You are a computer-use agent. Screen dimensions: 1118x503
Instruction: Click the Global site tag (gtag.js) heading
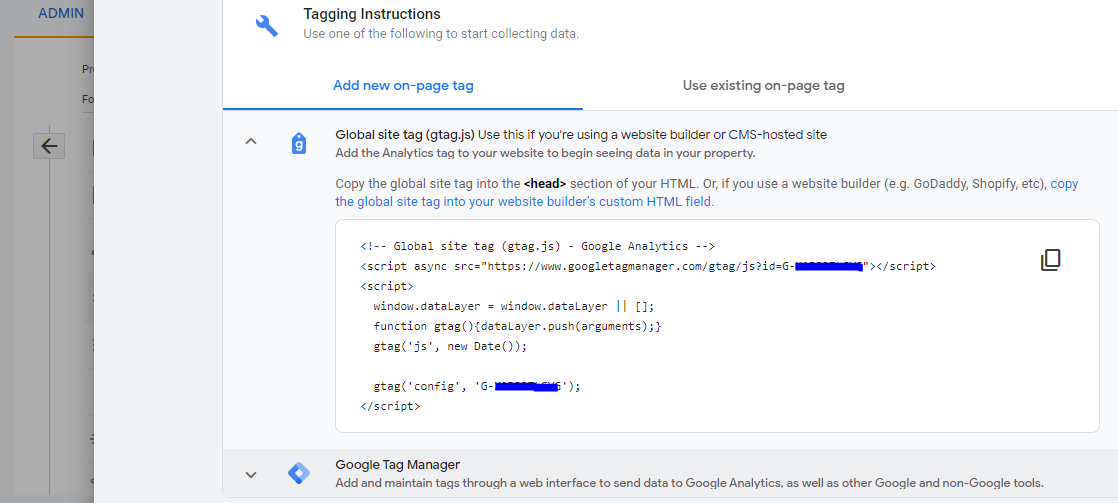pyautogui.click(x=405, y=134)
